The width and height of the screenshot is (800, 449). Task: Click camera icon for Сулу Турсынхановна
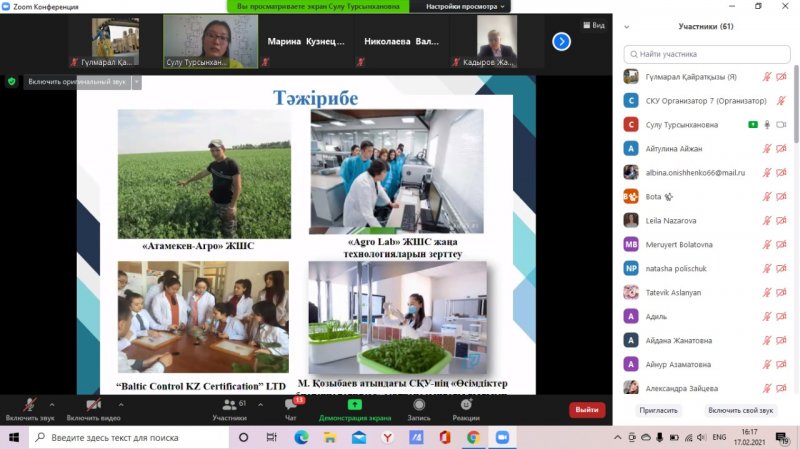coord(781,124)
